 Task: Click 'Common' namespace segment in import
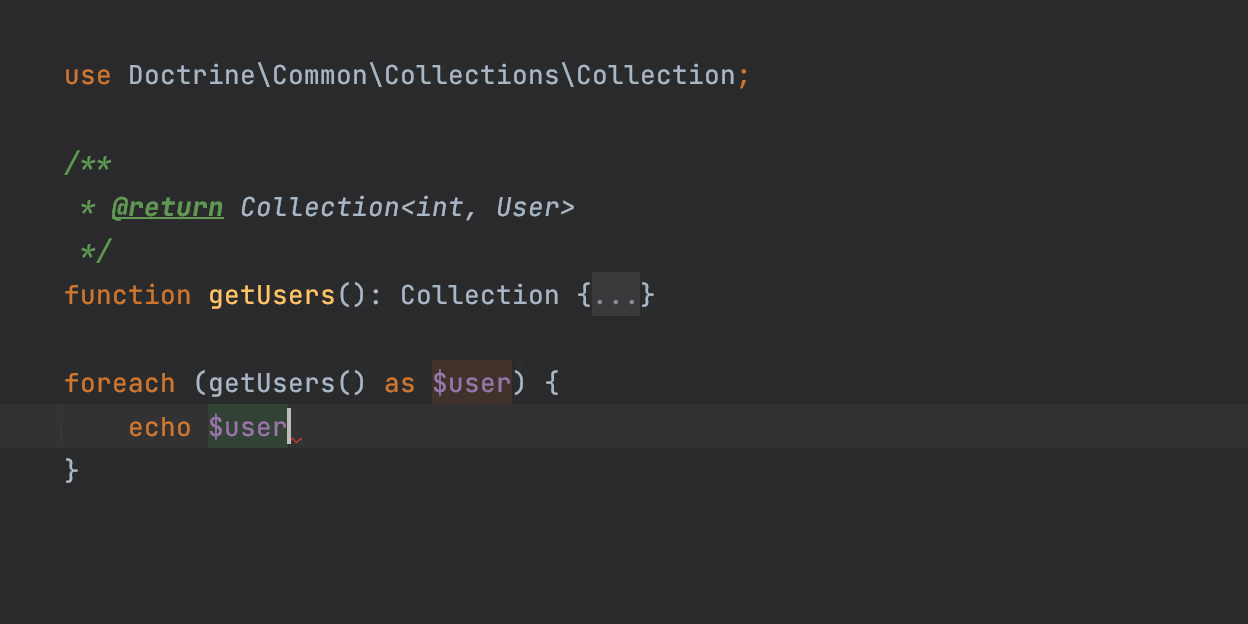[320, 75]
